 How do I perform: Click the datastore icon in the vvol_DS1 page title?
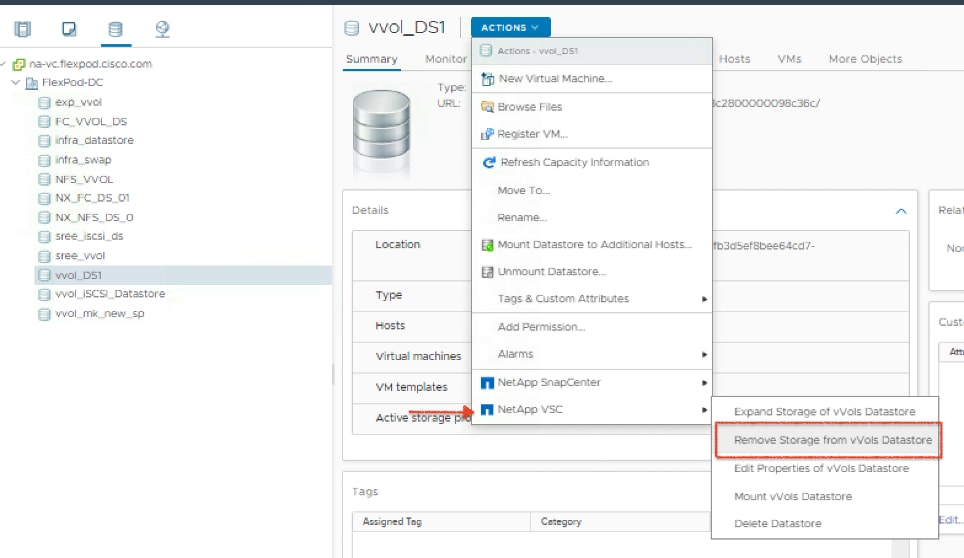click(352, 28)
